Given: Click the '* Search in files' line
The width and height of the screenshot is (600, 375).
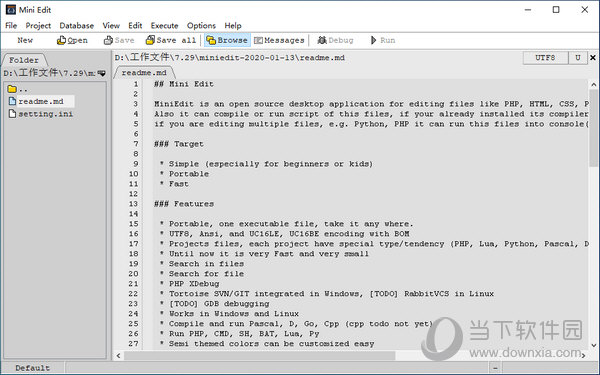Looking at the screenshot, I should [202, 264].
